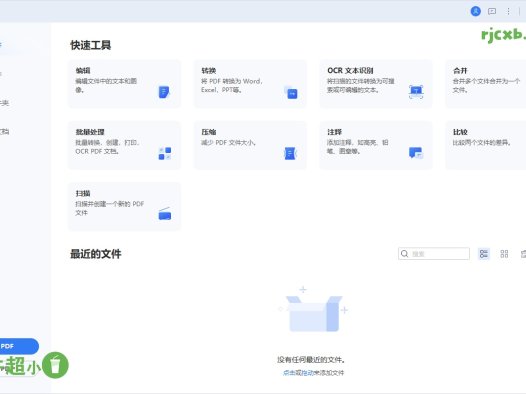Screen dimensions: 526x394
Task: Open the 扫描 (Scan) tool card
Action: tap(124, 207)
